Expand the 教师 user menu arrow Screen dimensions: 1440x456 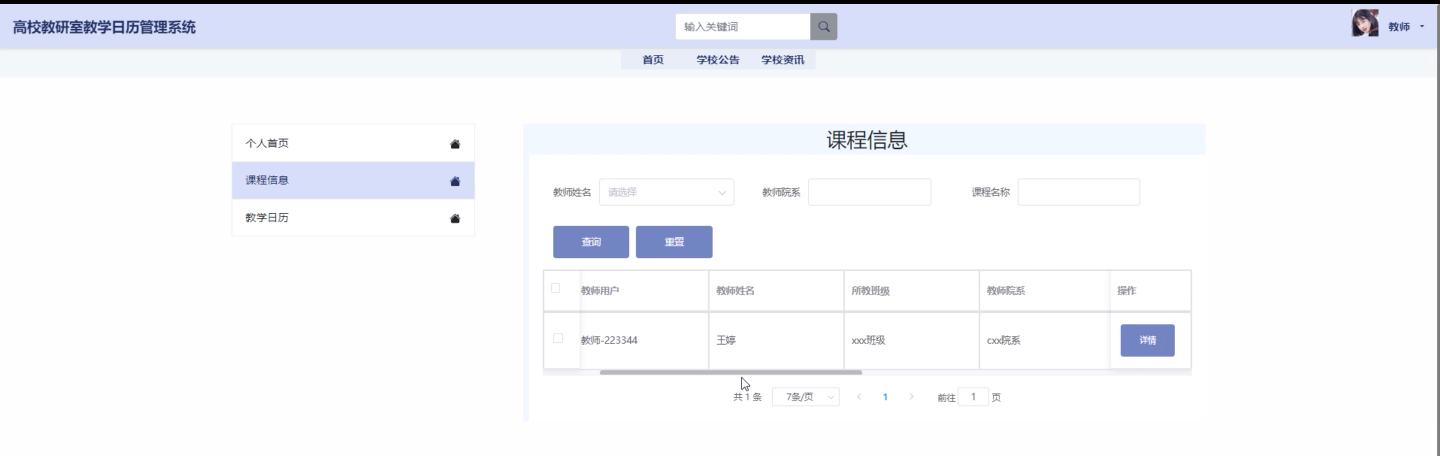1422,26
